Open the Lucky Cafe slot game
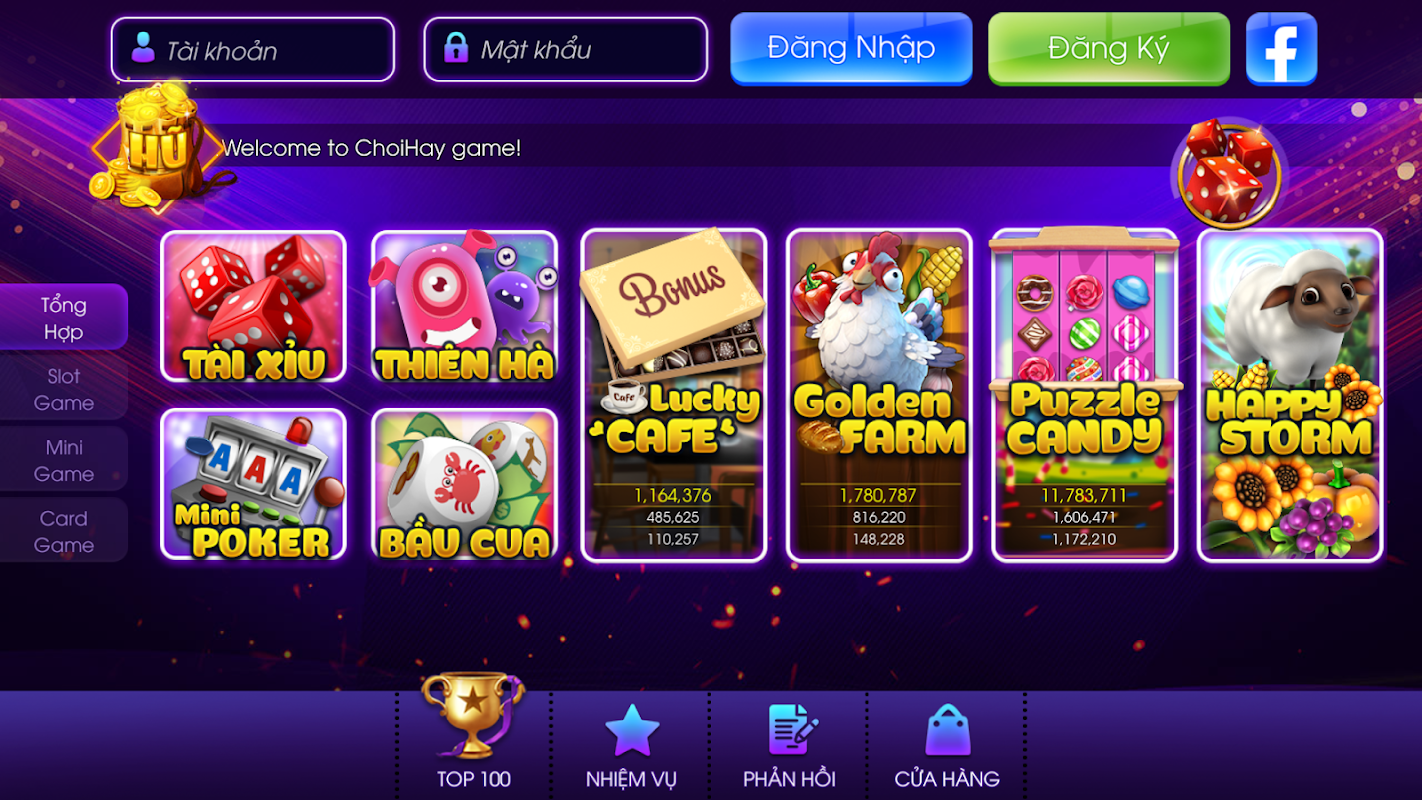 (673, 396)
